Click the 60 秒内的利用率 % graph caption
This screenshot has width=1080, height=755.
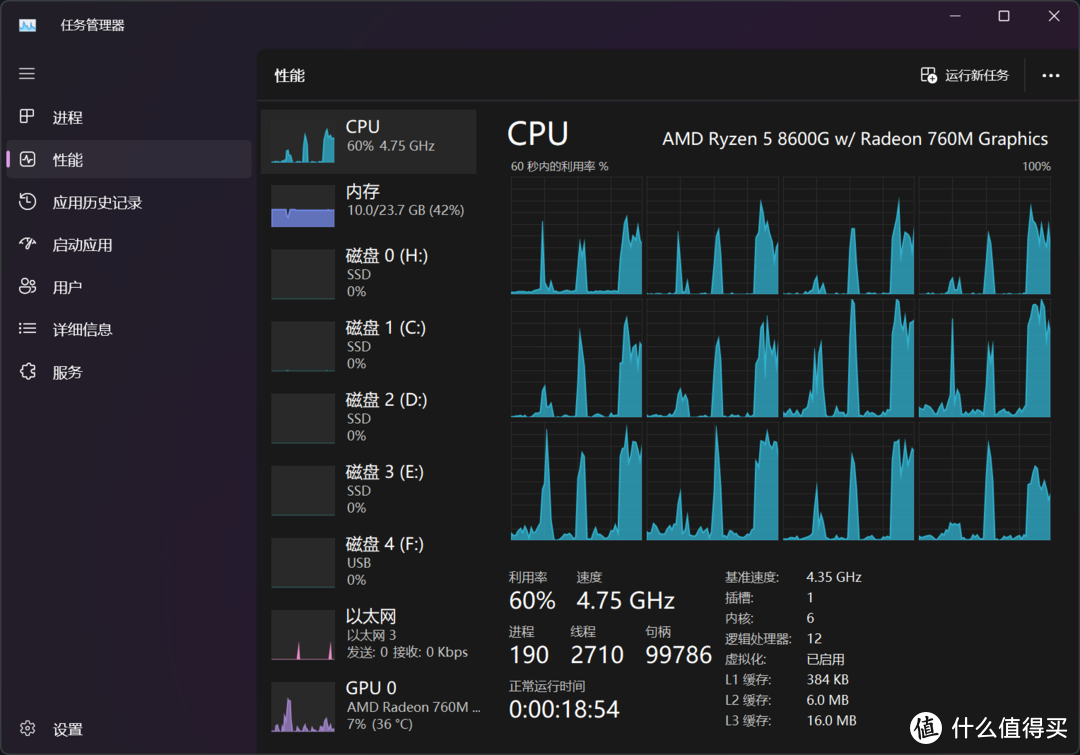coord(559,166)
